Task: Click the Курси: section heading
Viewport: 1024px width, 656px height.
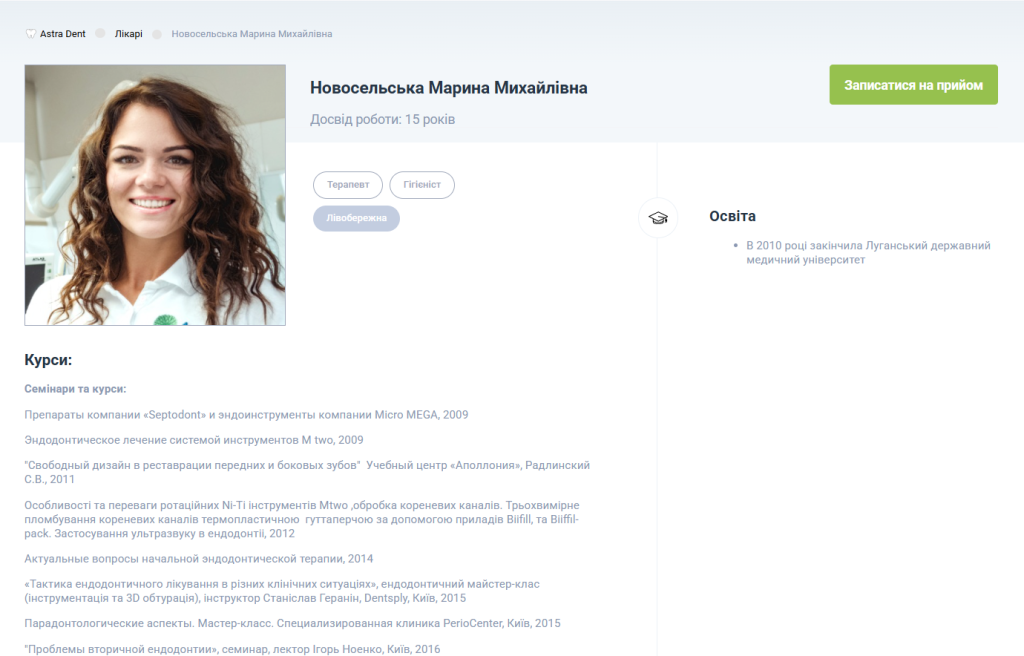Action: tap(48, 360)
